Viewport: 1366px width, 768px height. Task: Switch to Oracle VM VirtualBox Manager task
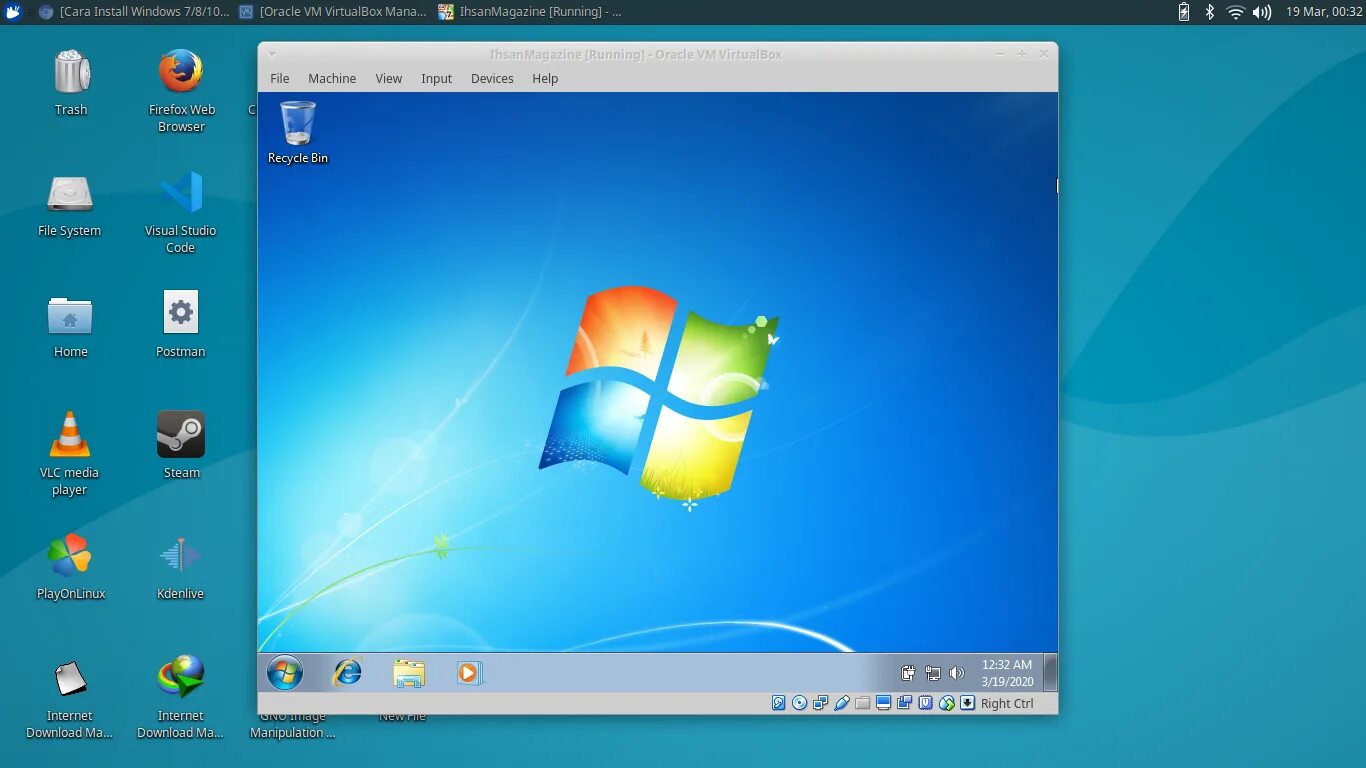click(x=334, y=12)
